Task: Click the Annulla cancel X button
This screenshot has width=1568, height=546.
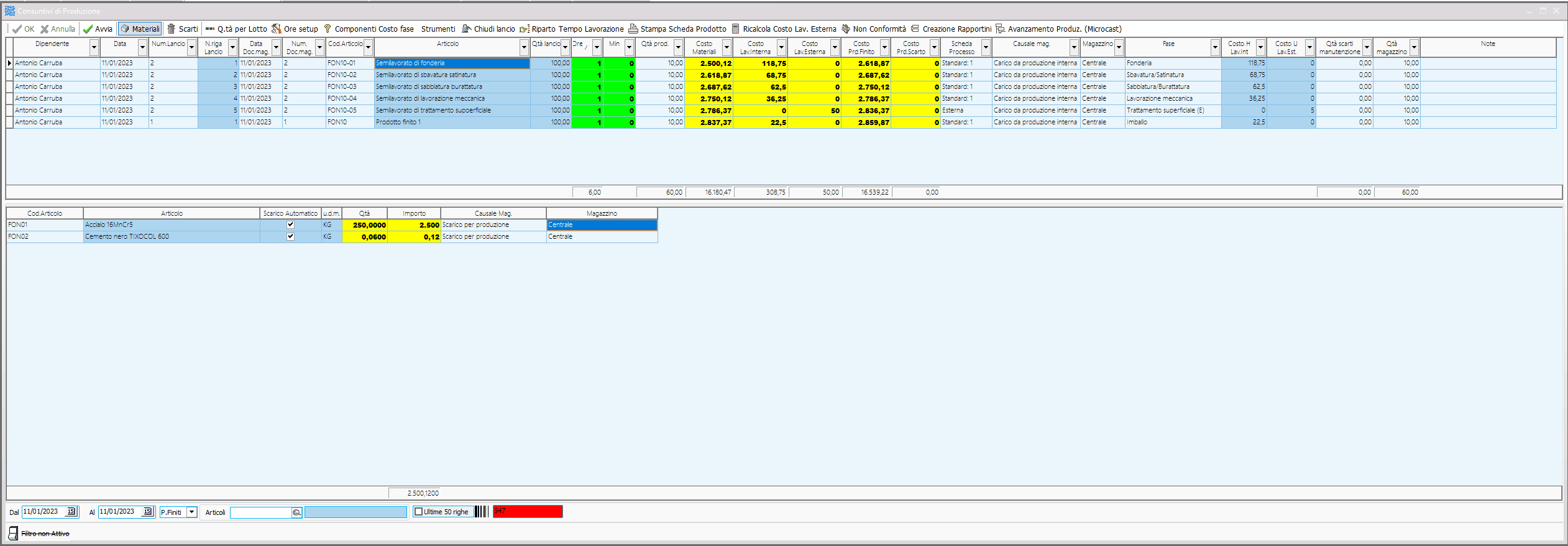Action: [58, 29]
